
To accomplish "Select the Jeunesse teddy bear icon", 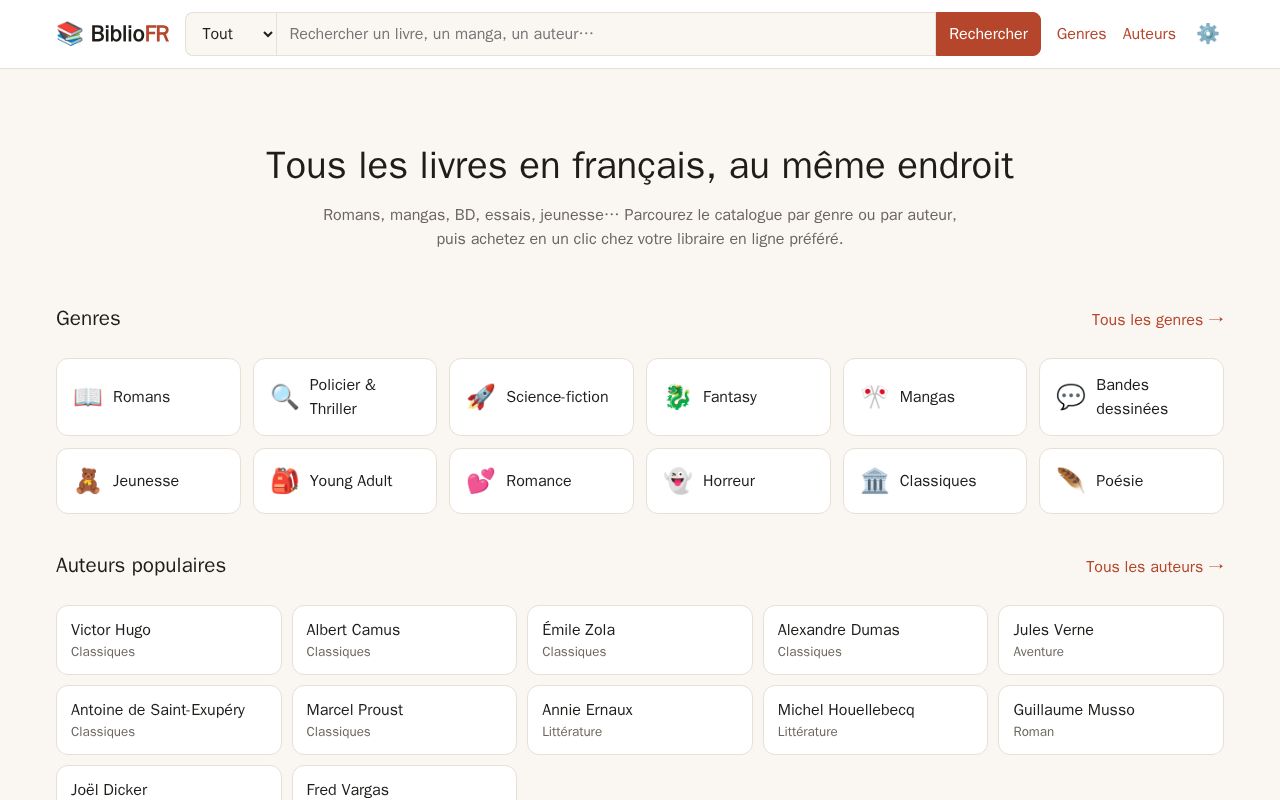I will [x=88, y=481].
